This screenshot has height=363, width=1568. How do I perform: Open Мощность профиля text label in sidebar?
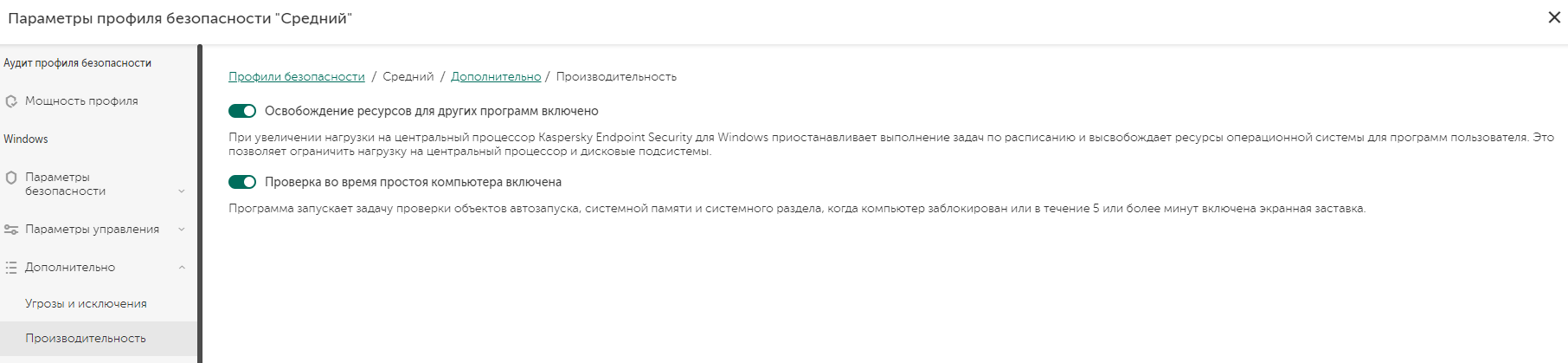pyautogui.click(x=81, y=101)
